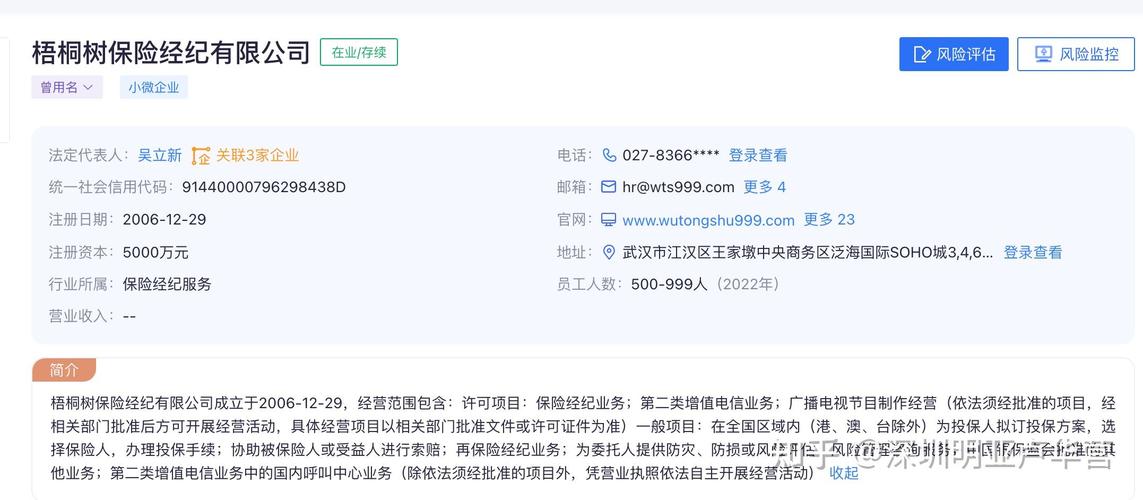This screenshot has width=1143, height=500.
Task: Click the address location pin icon
Action: coord(609,252)
